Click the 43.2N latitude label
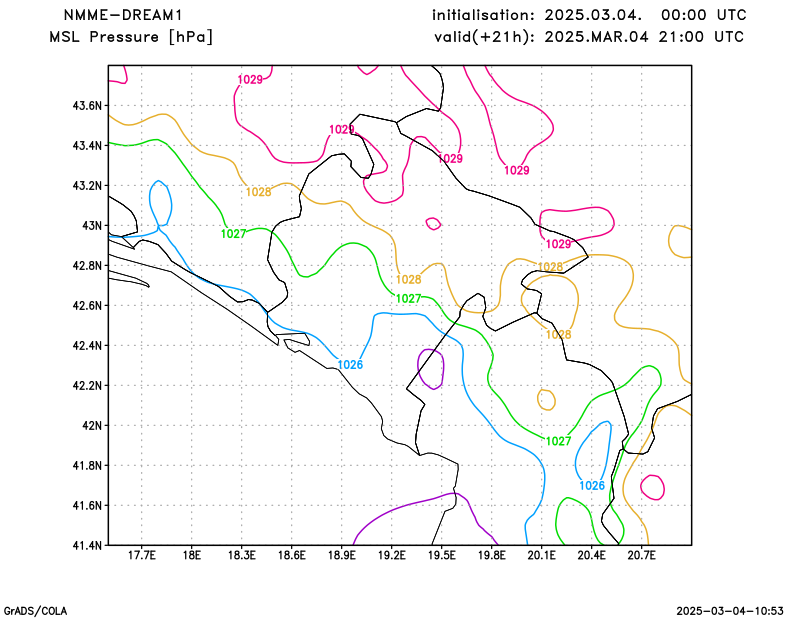This screenshot has height=618, width=800. (87, 185)
